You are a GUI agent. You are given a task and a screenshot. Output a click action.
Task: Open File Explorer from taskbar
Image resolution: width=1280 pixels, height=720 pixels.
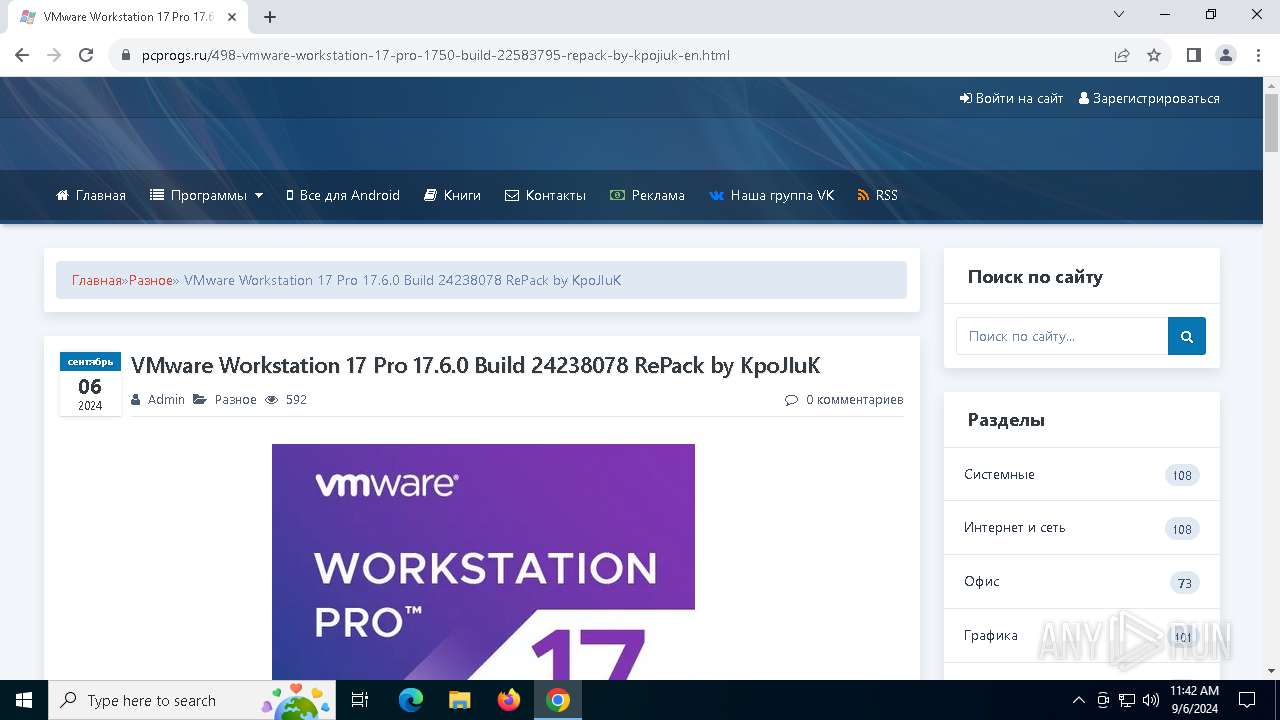[x=459, y=700]
